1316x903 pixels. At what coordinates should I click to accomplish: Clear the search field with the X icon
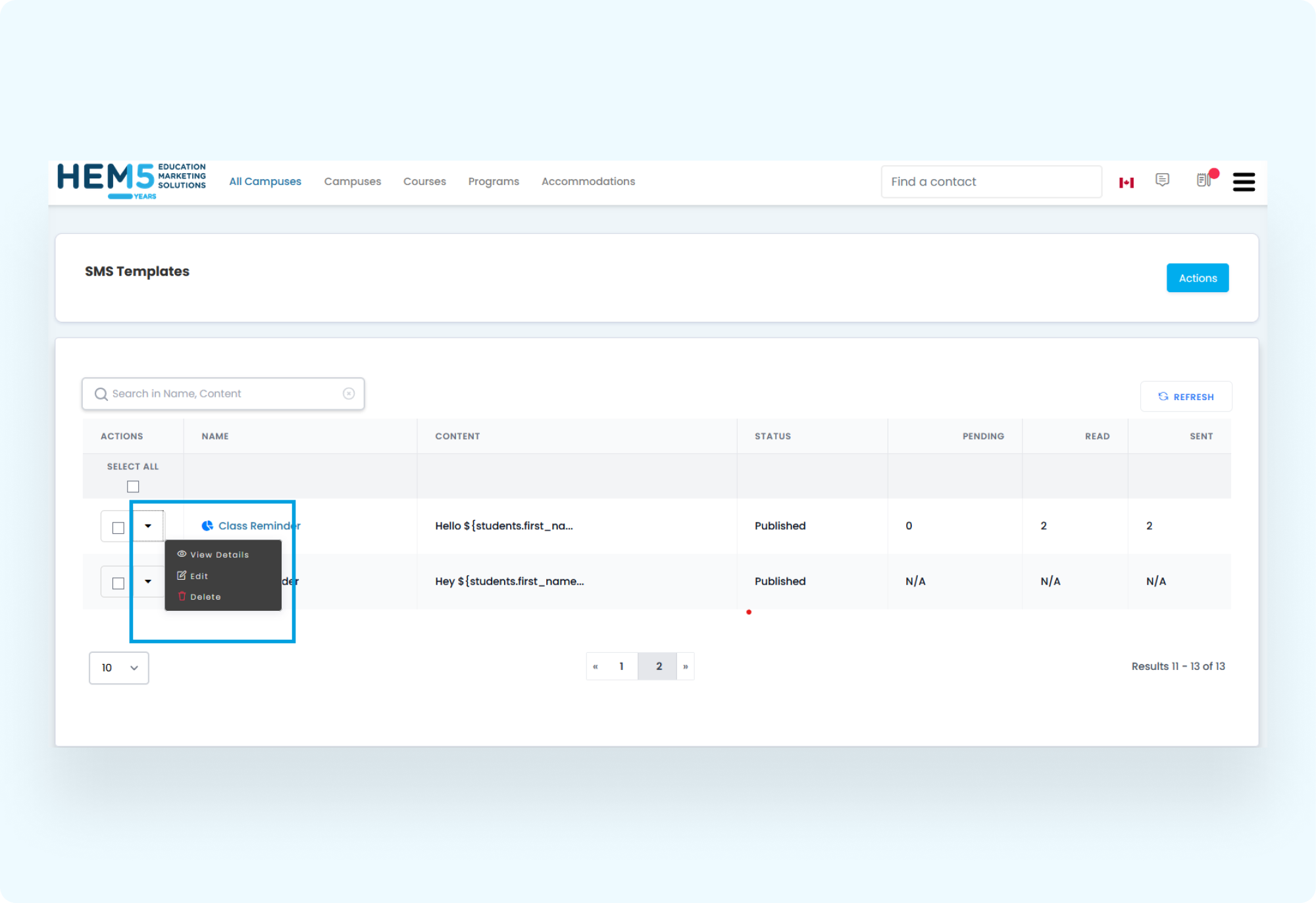tap(349, 394)
